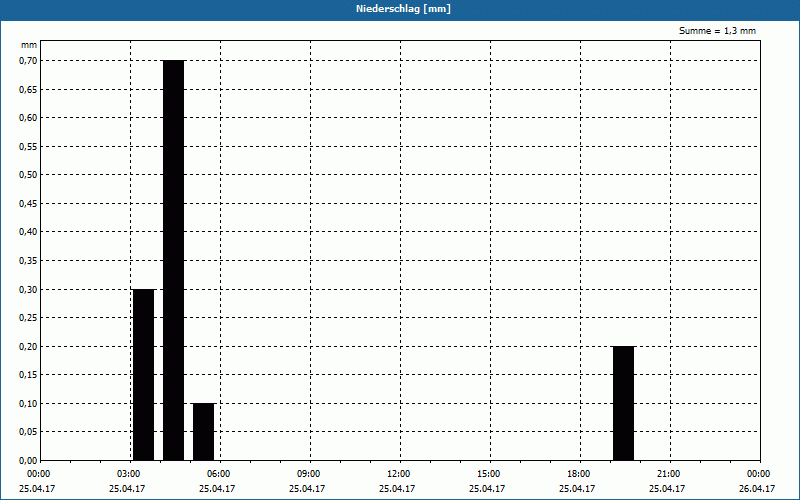This screenshot has width=800, height=500.
Task: Select the 0,20 mm bar after 18:00
Action: pyautogui.click(x=623, y=403)
